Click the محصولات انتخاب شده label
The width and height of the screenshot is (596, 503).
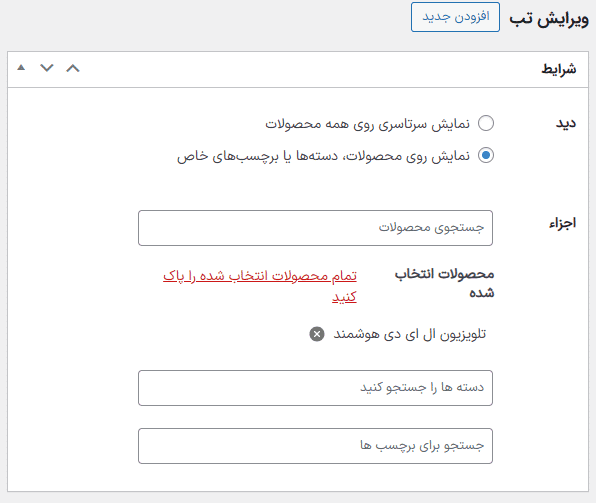click(444, 283)
